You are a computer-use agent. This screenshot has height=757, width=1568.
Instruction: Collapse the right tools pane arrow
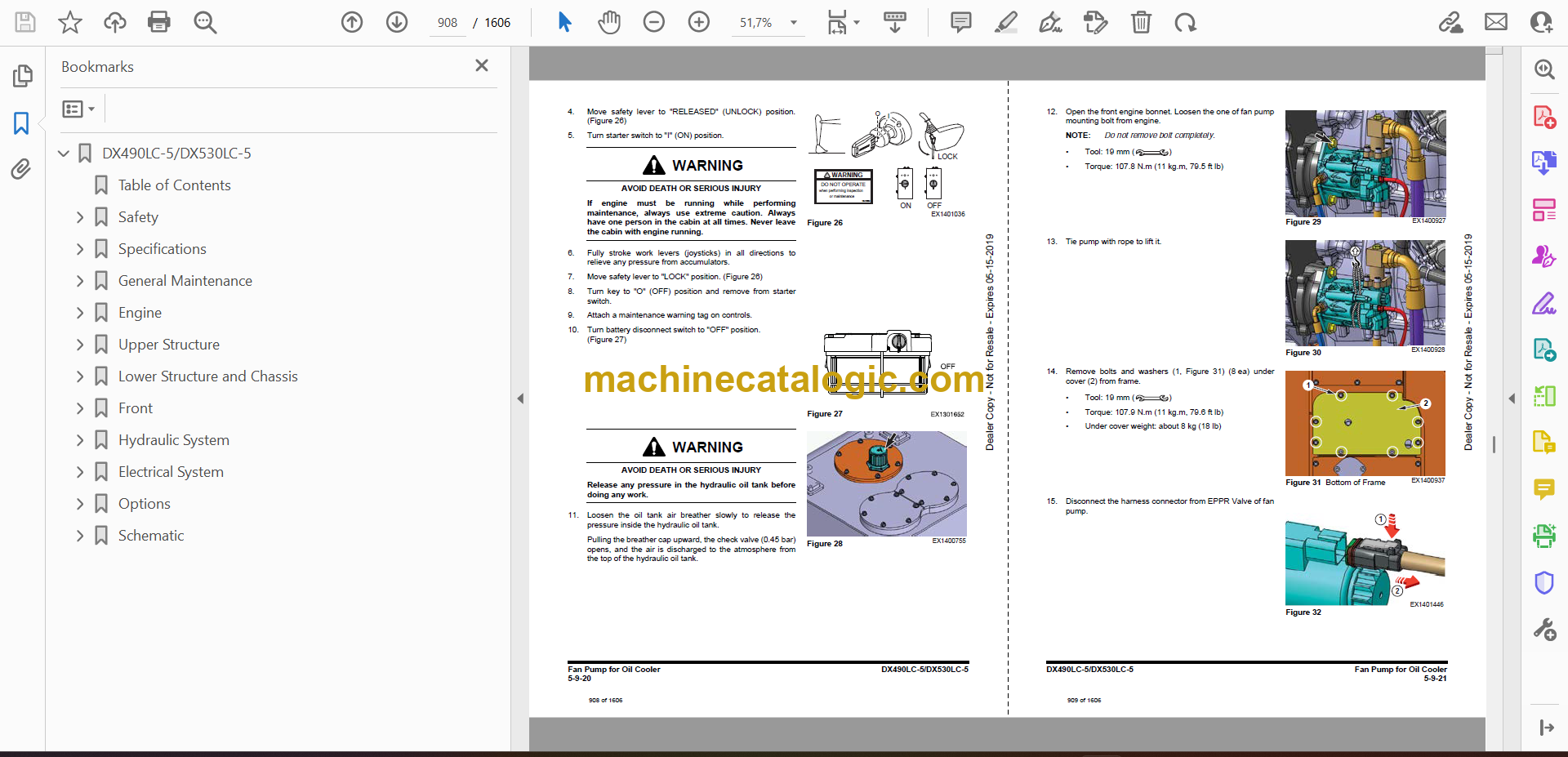click(x=1512, y=399)
